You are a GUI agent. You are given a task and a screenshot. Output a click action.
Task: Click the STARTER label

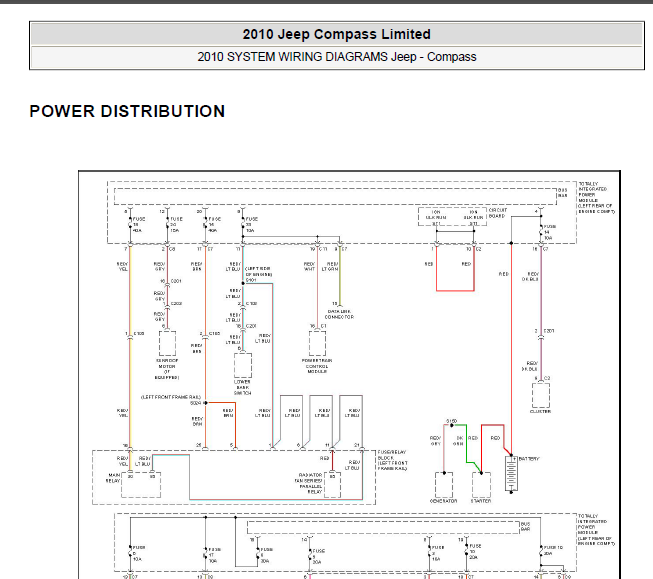click(x=481, y=501)
